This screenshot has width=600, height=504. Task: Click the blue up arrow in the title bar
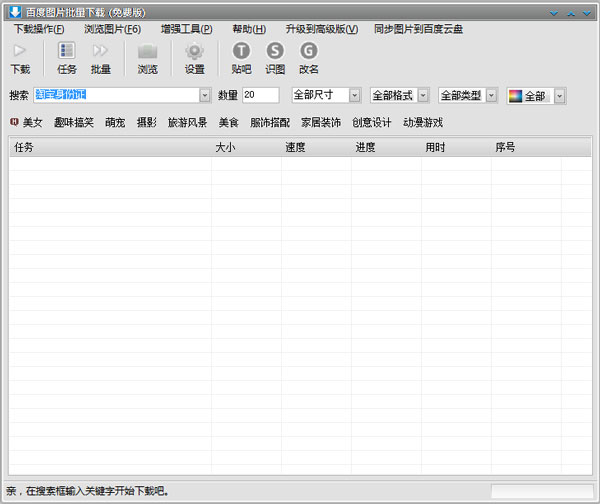[571, 13]
